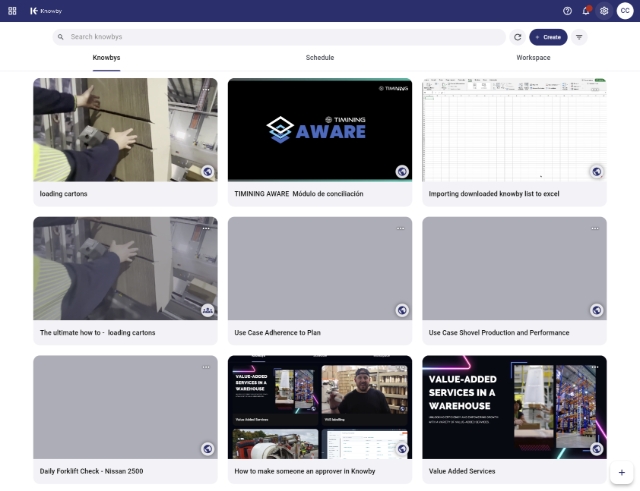
Task: Open 'How to make someone an approver' title
Action: click(305, 471)
